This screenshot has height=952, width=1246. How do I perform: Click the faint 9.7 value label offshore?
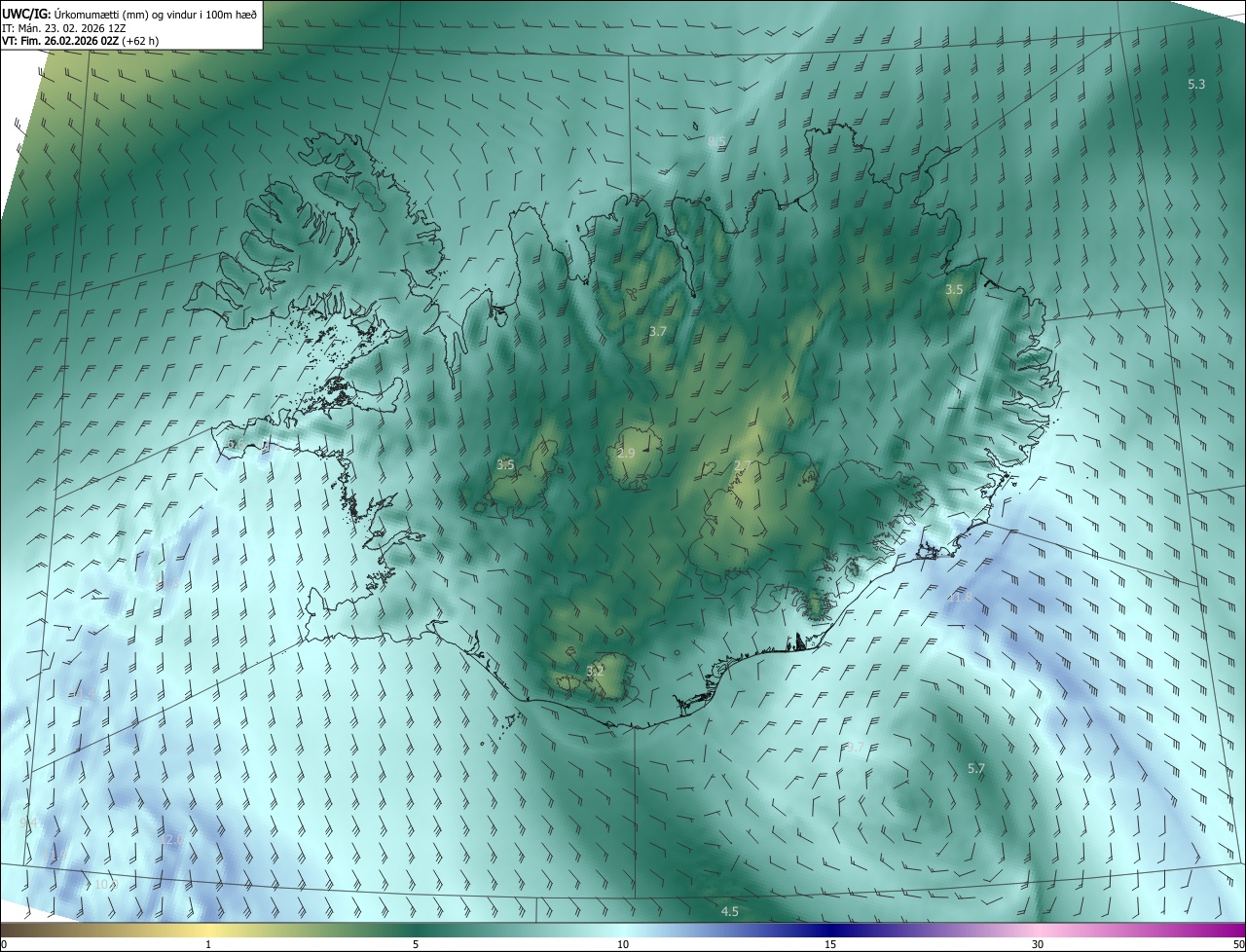(854, 748)
